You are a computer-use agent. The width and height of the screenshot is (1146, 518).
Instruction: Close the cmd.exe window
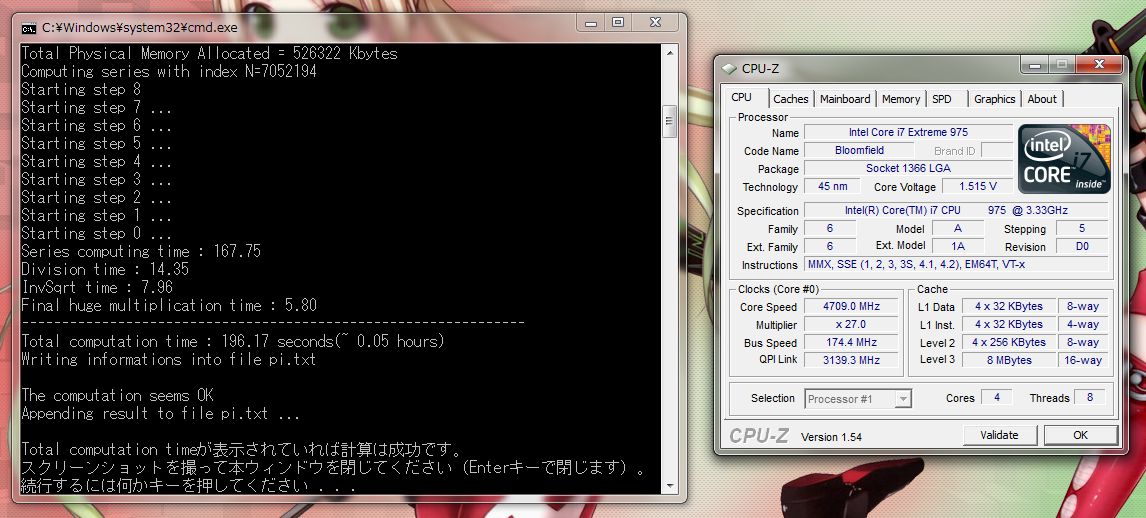coord(654,23)
